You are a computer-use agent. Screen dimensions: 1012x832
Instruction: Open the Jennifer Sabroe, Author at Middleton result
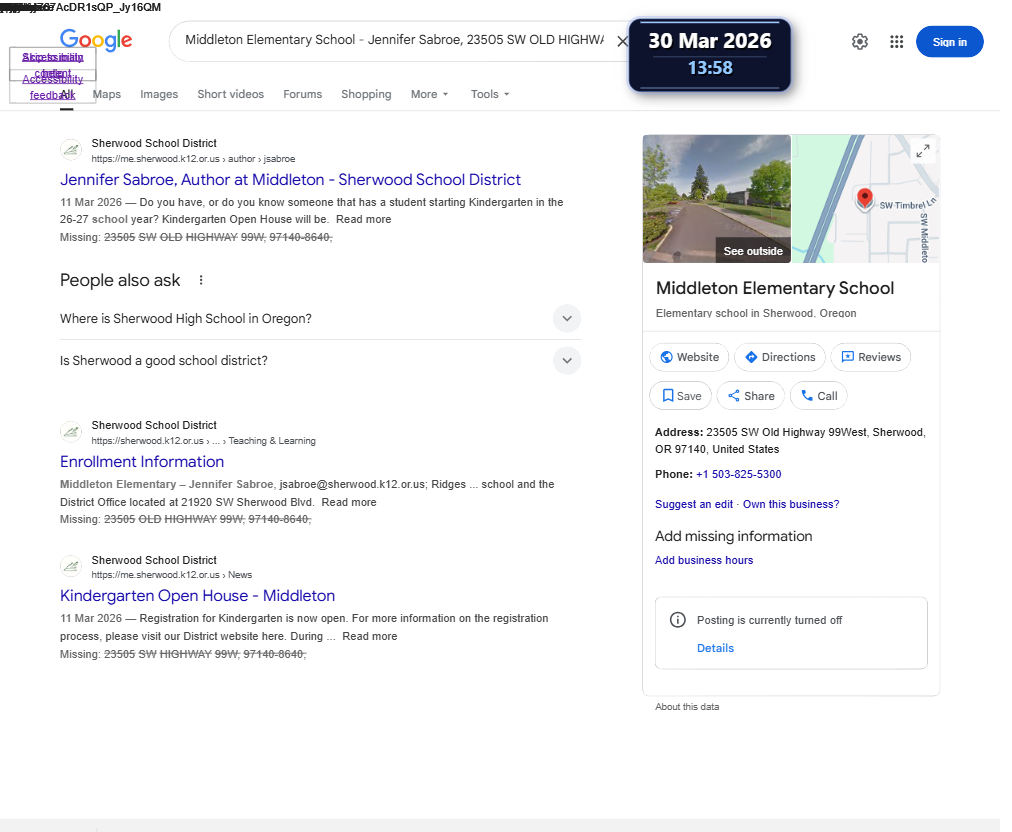(x=290, y=179)
